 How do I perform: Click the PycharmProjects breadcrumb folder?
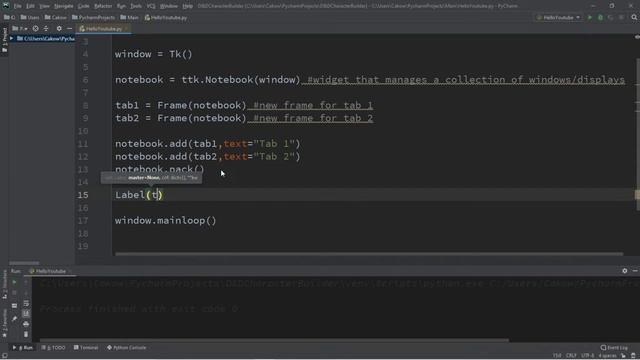(x=93, y=18)
